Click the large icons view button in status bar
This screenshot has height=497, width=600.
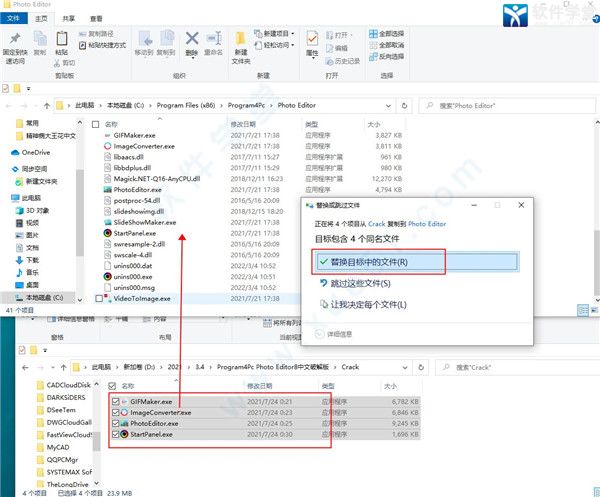coord(594,310)
